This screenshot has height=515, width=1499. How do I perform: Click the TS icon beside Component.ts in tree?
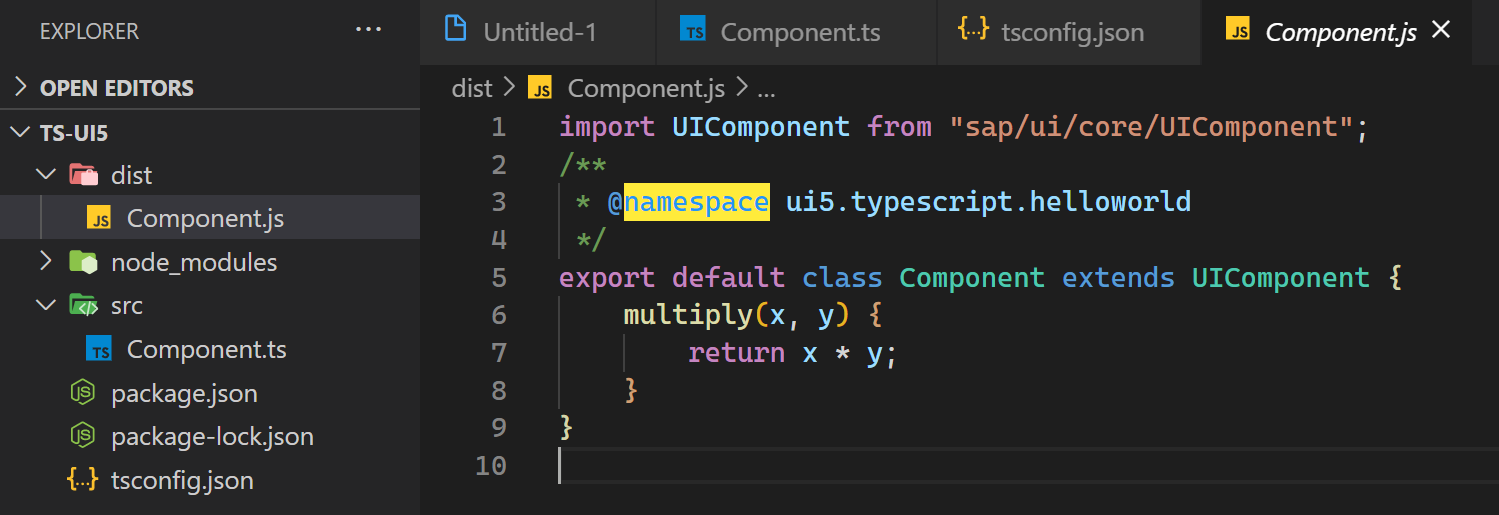[99, 349]
